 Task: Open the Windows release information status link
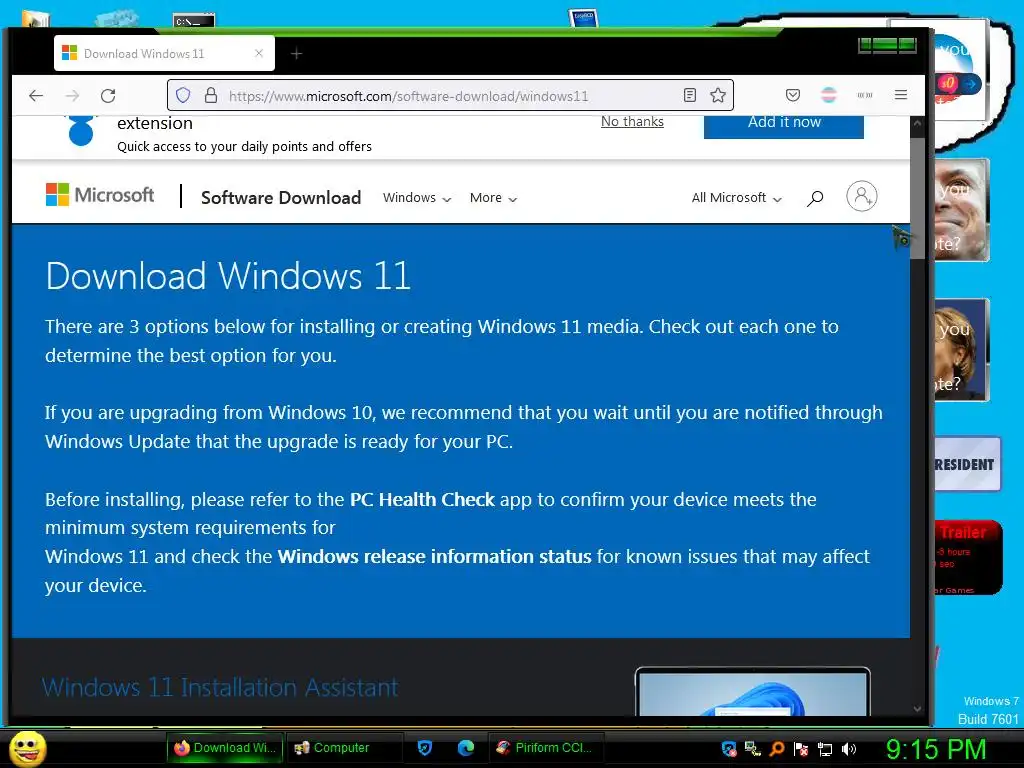pos(434,556)
